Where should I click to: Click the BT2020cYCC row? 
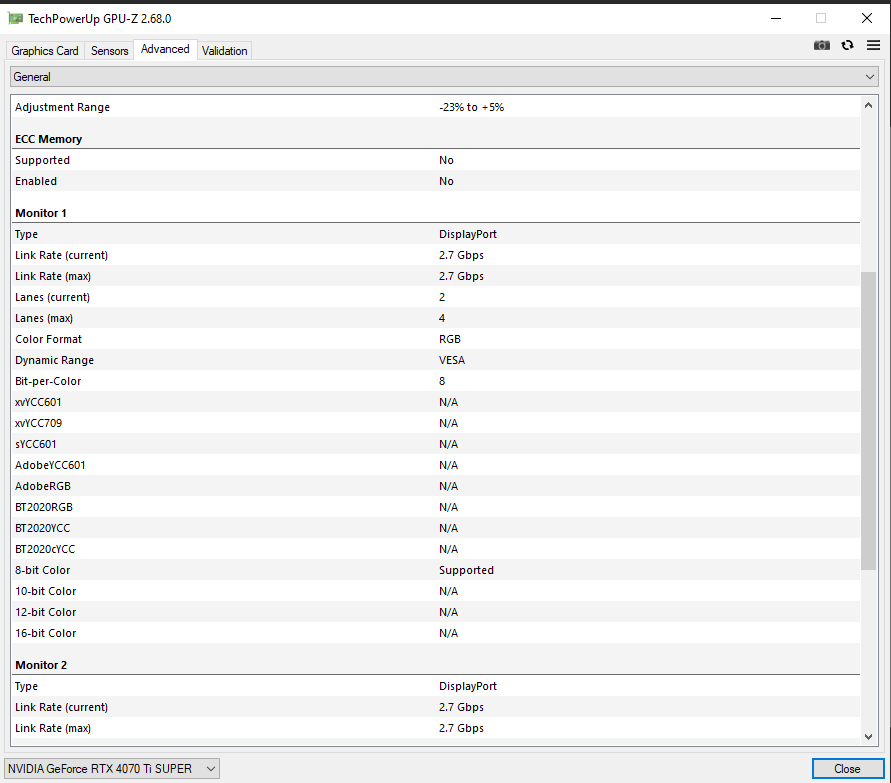(x=435, y=549)
